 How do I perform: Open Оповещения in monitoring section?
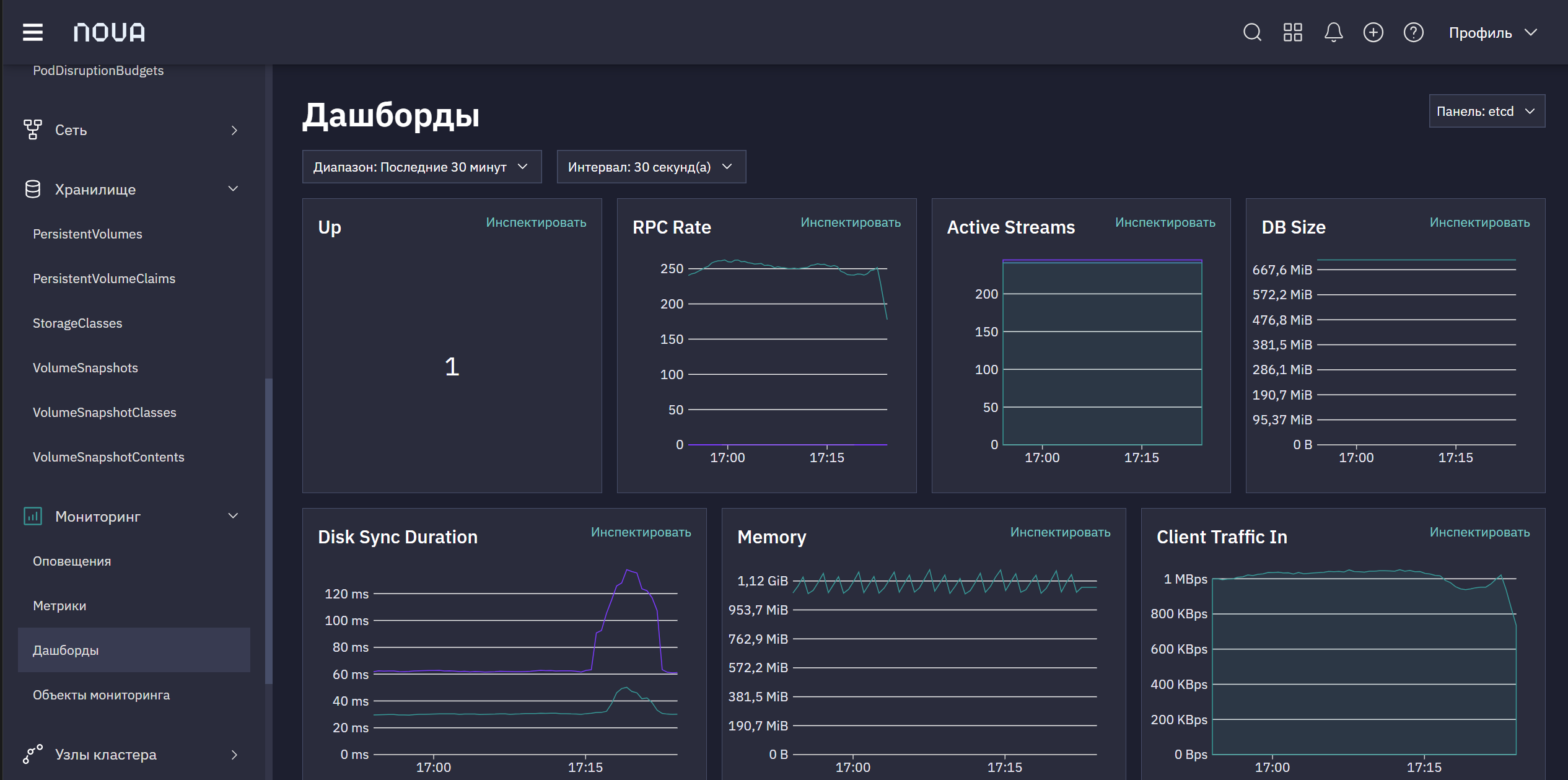[72, 561]
